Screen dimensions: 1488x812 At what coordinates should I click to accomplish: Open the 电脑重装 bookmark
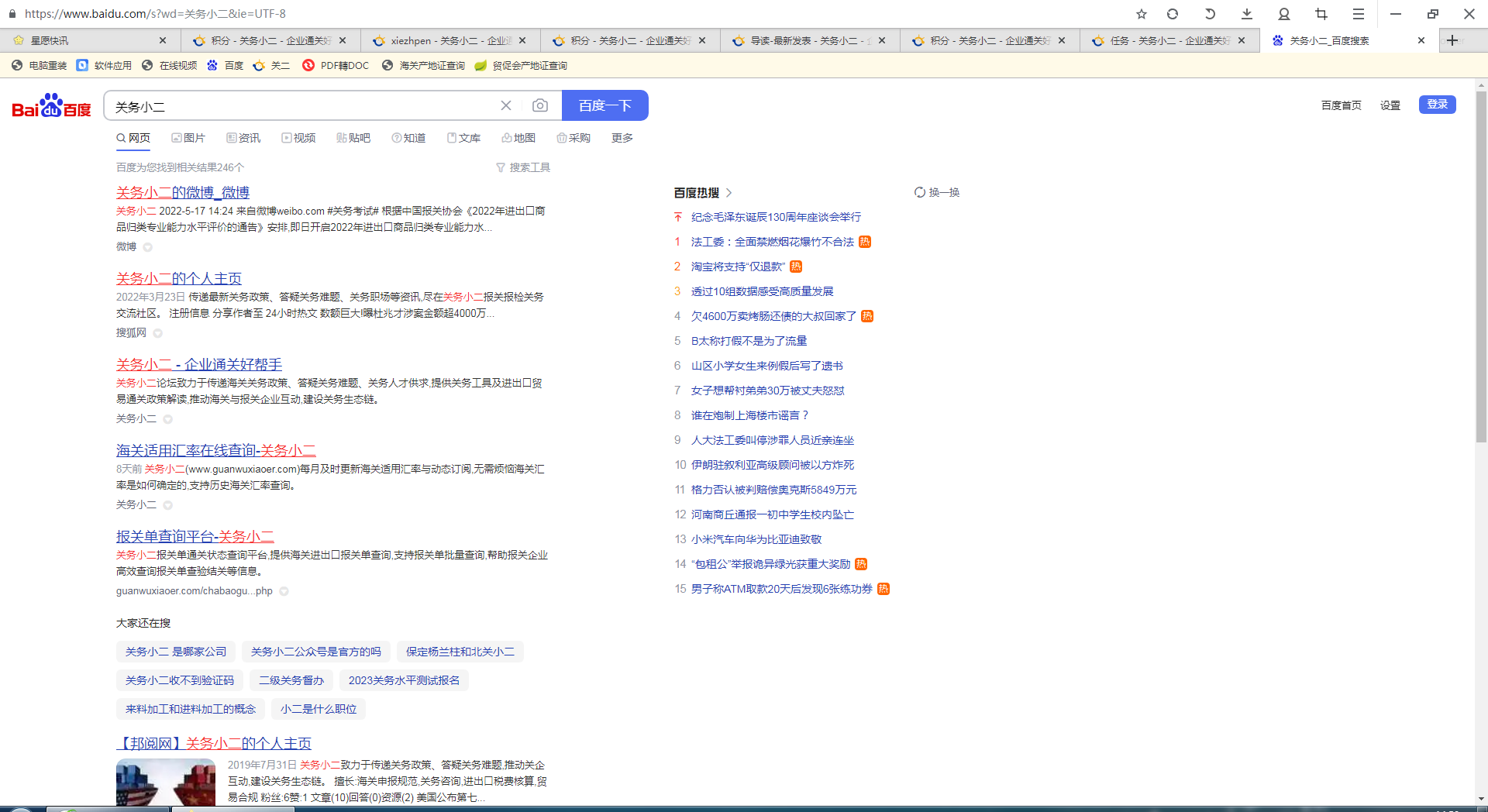[40, 65]
